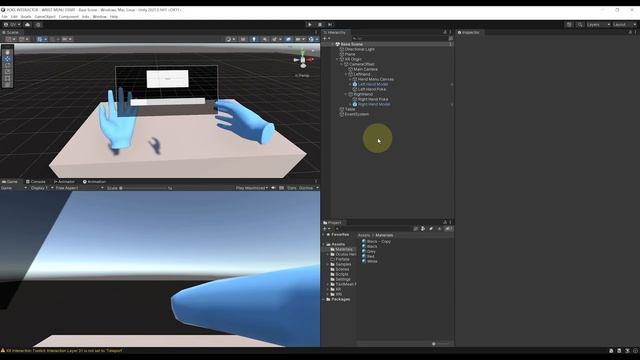Open the Scene draw mode dropdown
The image size is (640, 360).
(x=230, y=39)
